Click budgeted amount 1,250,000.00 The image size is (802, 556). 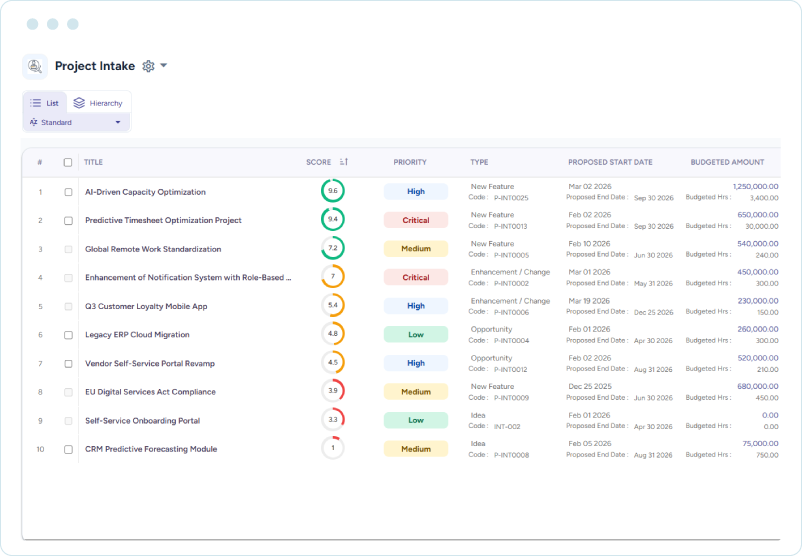[x=755, y=187]
